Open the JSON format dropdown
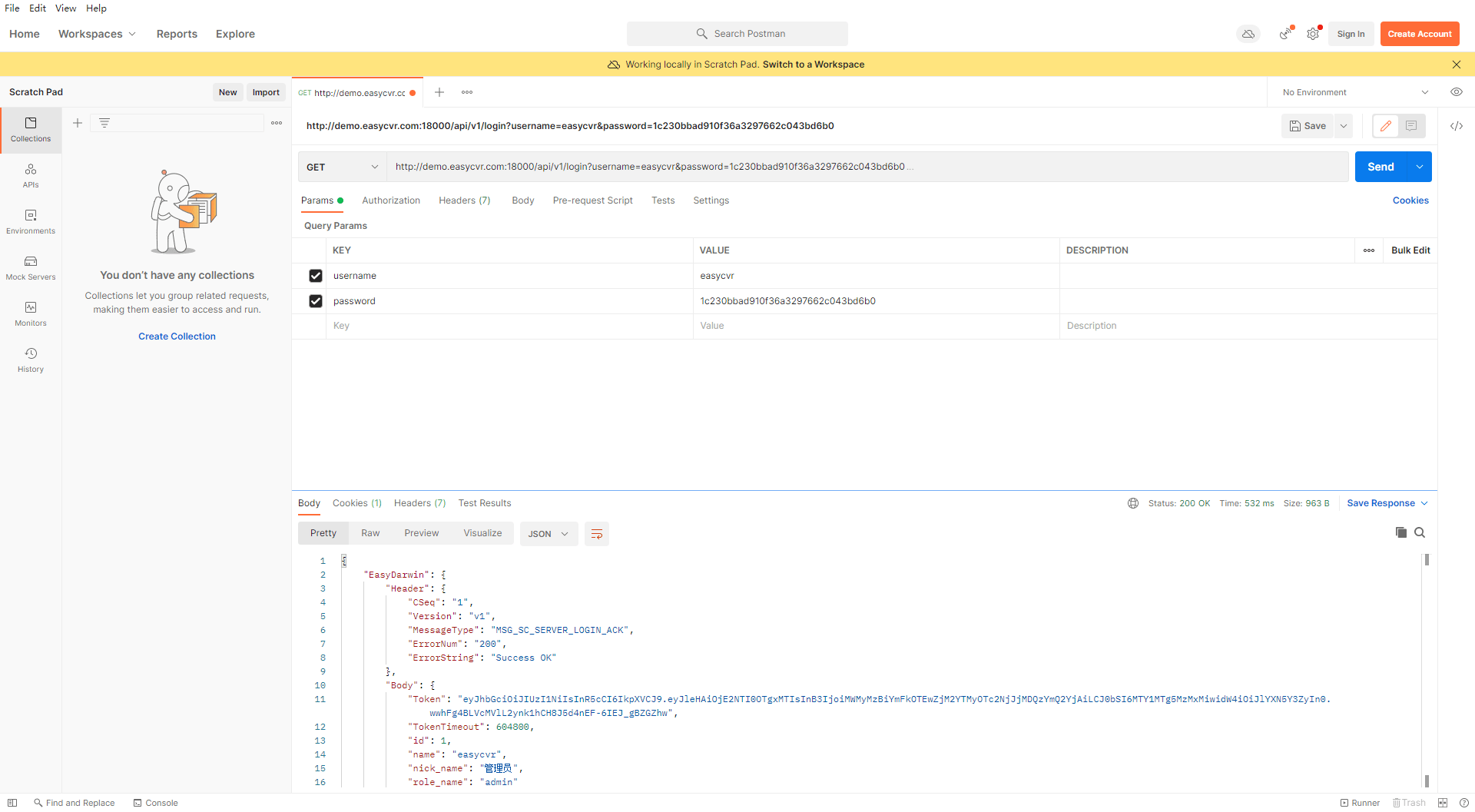Viewport: 1475px width, 812px height. 549,534
